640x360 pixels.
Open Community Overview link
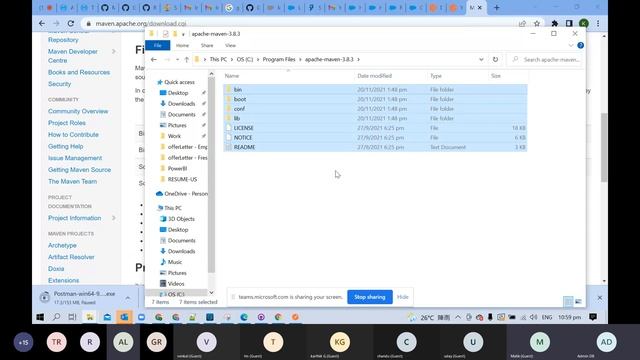(x=78, y=111)
